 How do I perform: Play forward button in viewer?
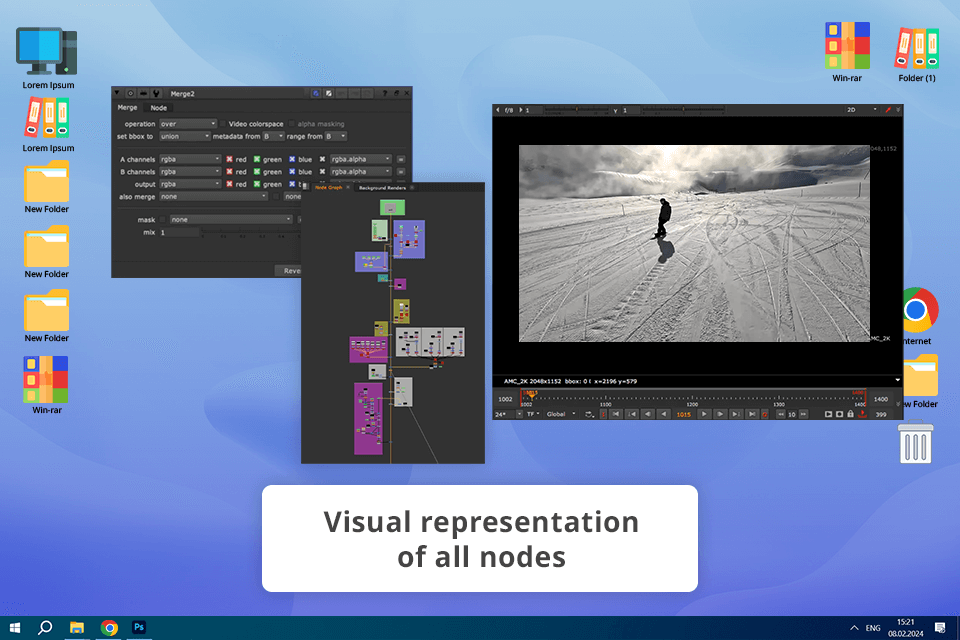(704, 414)
